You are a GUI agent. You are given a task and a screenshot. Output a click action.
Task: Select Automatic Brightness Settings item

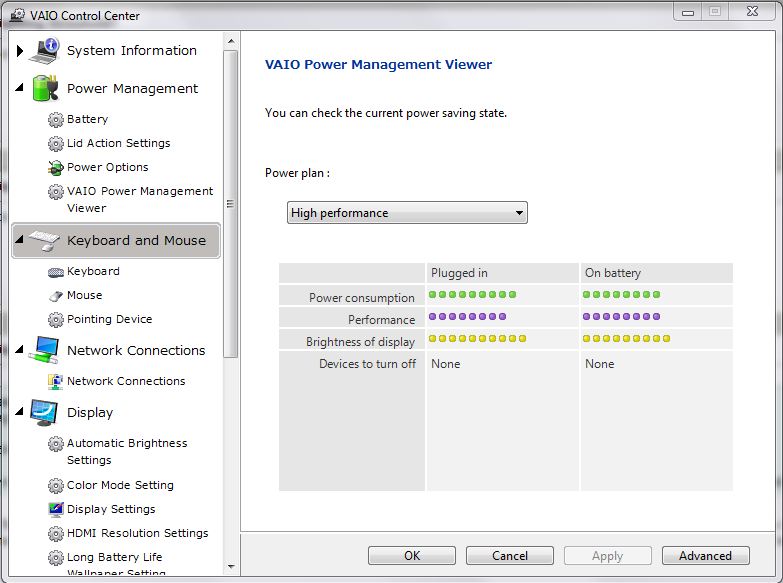coord(127,452)
